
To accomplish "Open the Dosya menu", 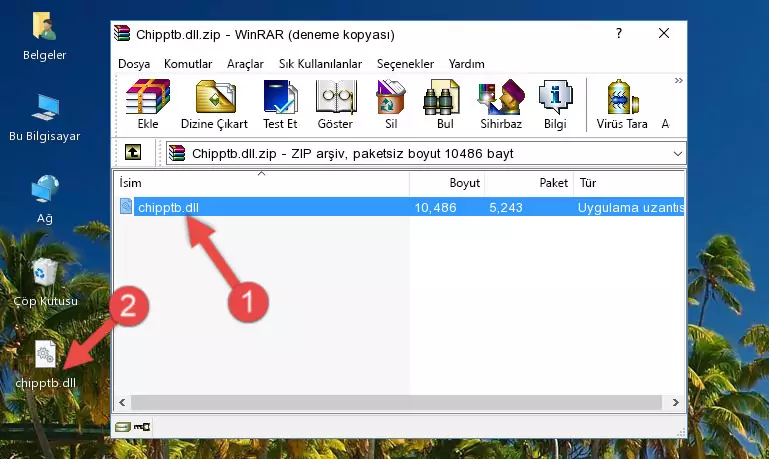I will pos(134,64).
